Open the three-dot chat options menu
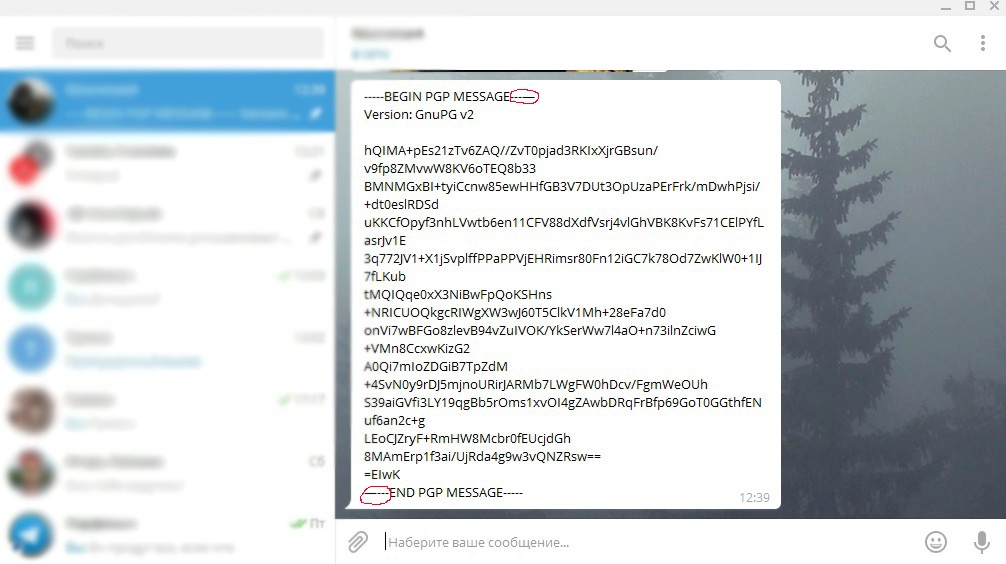1006x564 pixels. (982, 43)
